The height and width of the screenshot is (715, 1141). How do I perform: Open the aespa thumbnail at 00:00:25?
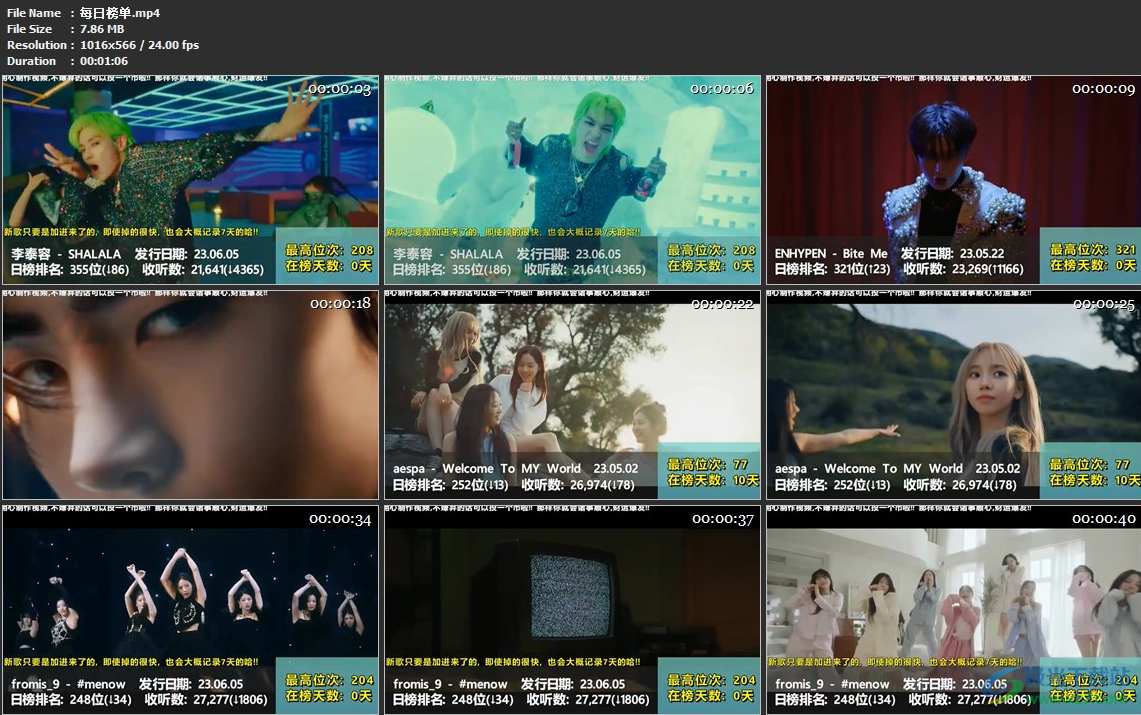point(953,394)
